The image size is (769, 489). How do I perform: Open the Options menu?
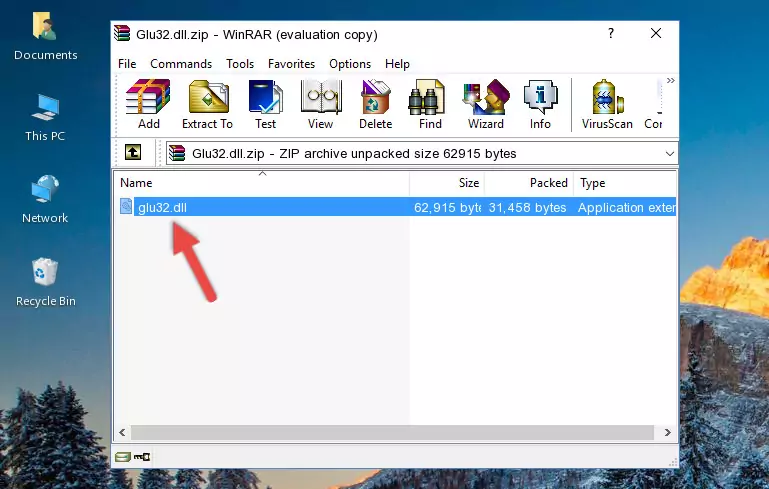[350, 64]
